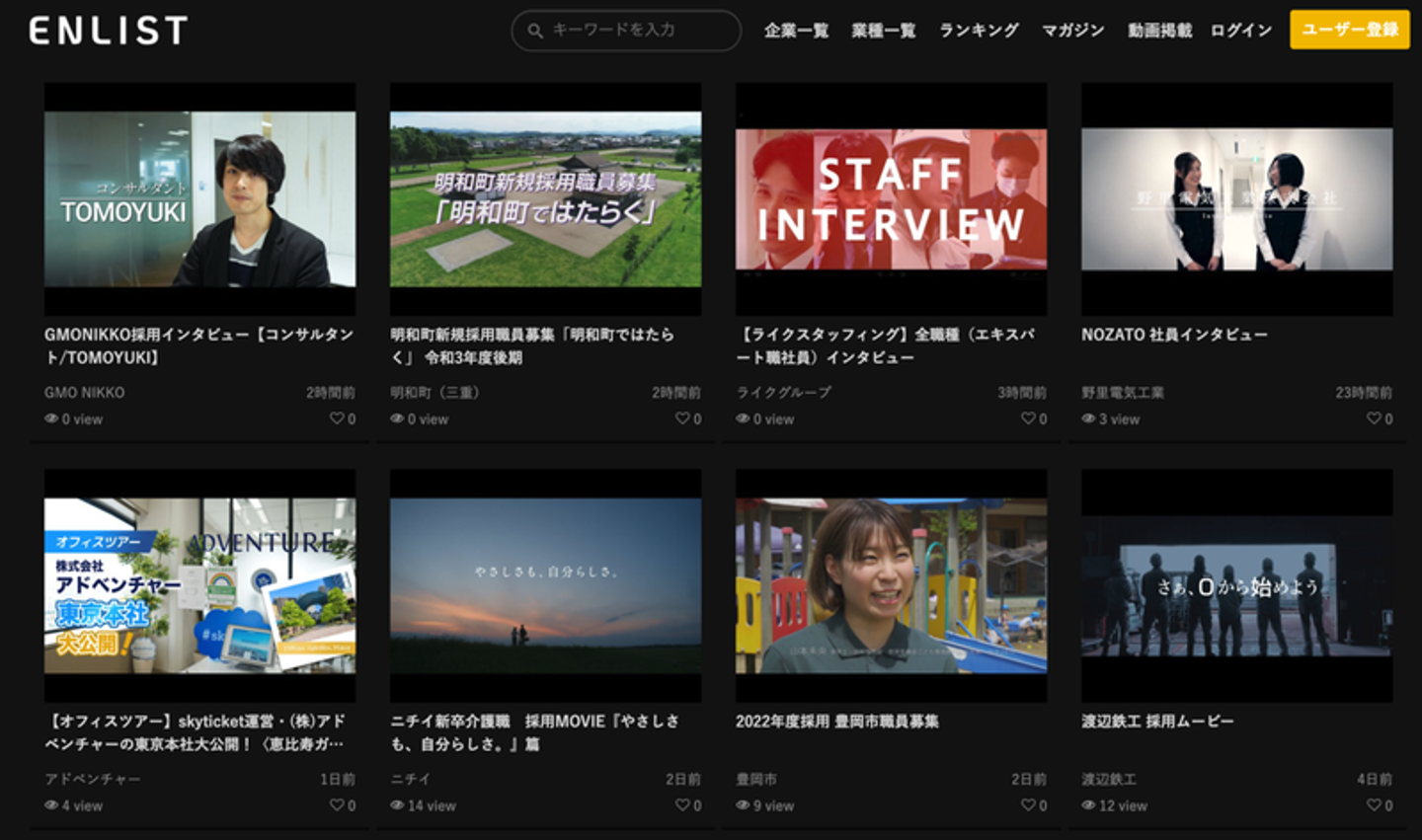Like the 渡辺鉄工 video with heart icon
This screenshot has width=1422, height=840.
tap(1374, 805)
